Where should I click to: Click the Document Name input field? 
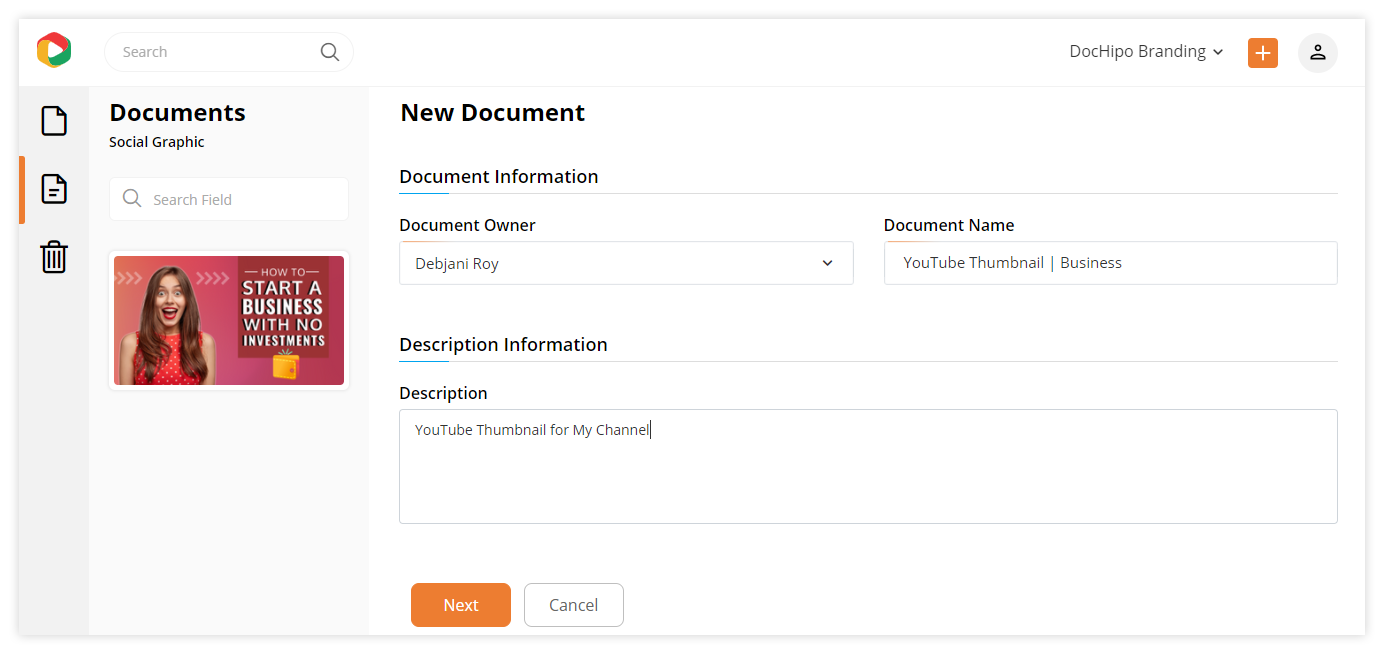(x=1110, y=263)
